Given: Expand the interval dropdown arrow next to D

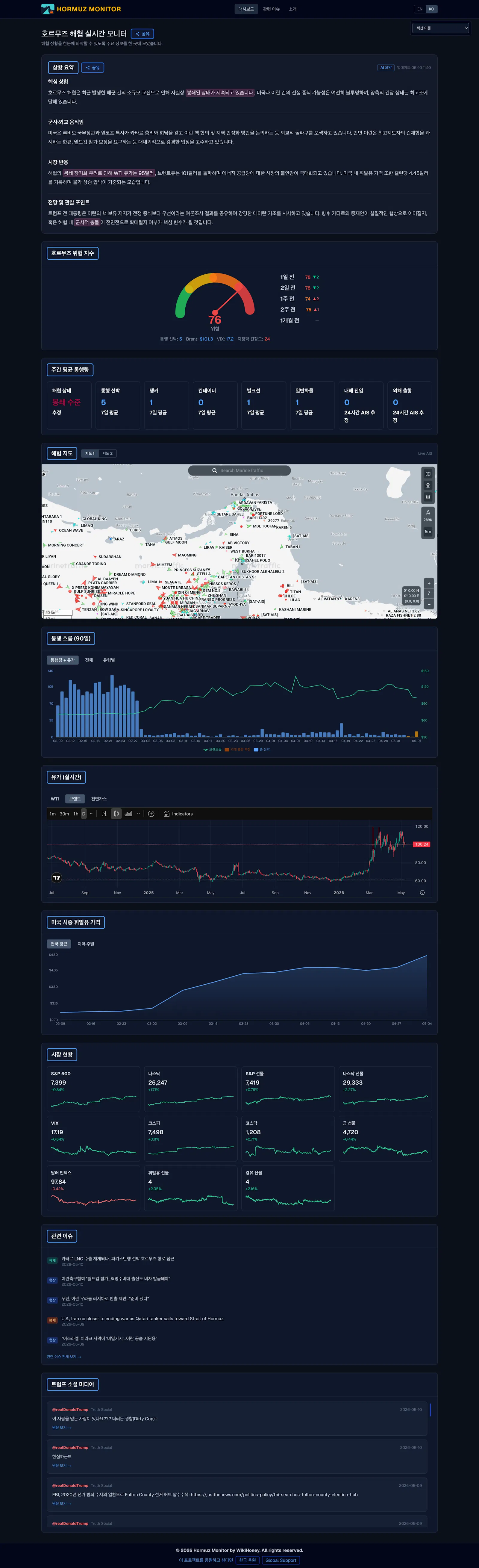Looking at the screenshot, I should (x=91, y=814).
